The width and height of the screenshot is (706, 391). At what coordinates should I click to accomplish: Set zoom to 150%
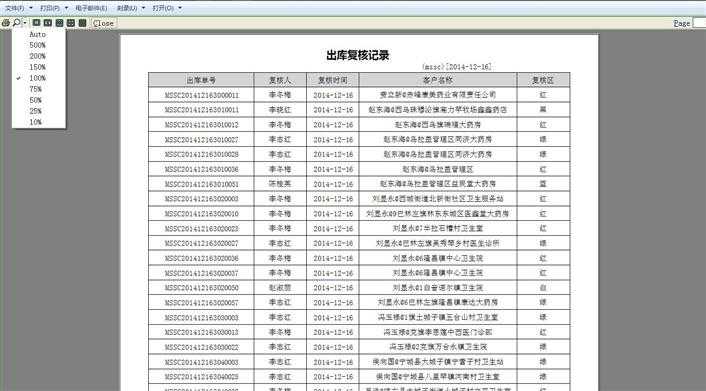(x=38, y=67)
